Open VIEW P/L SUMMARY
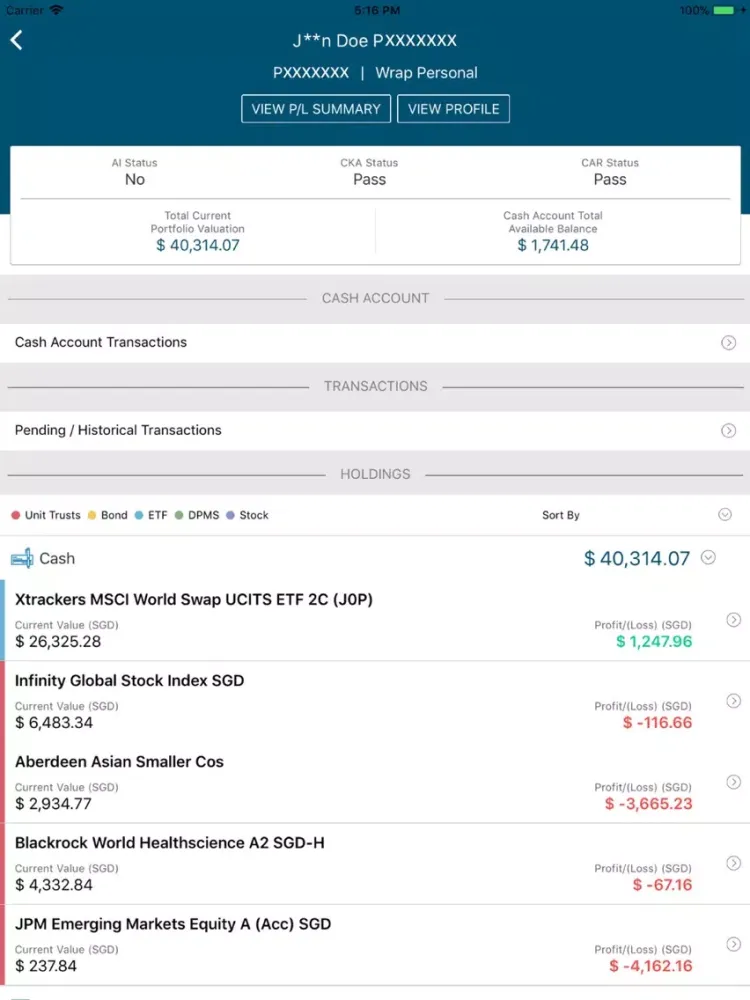 pyautogui.click(x=316, y=109)
